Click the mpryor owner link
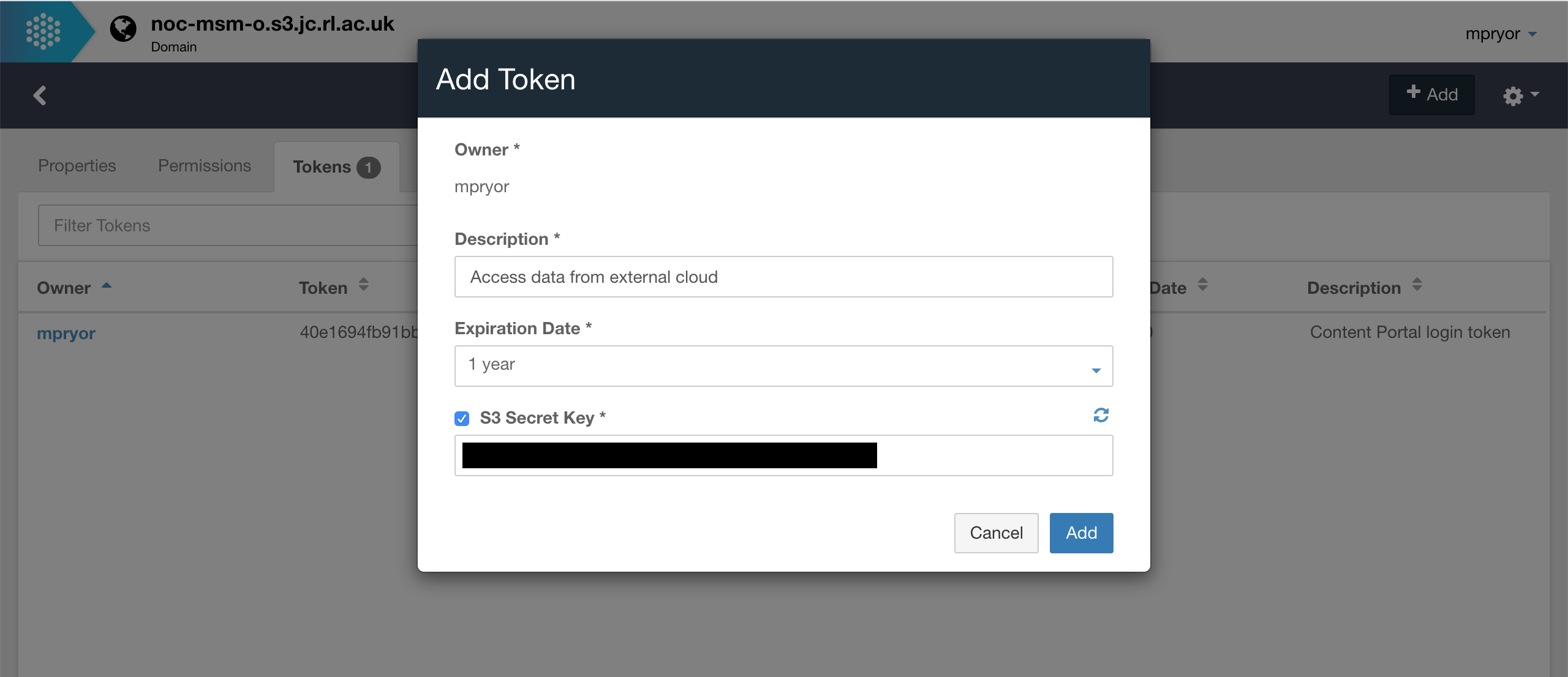 coord(66,334)
